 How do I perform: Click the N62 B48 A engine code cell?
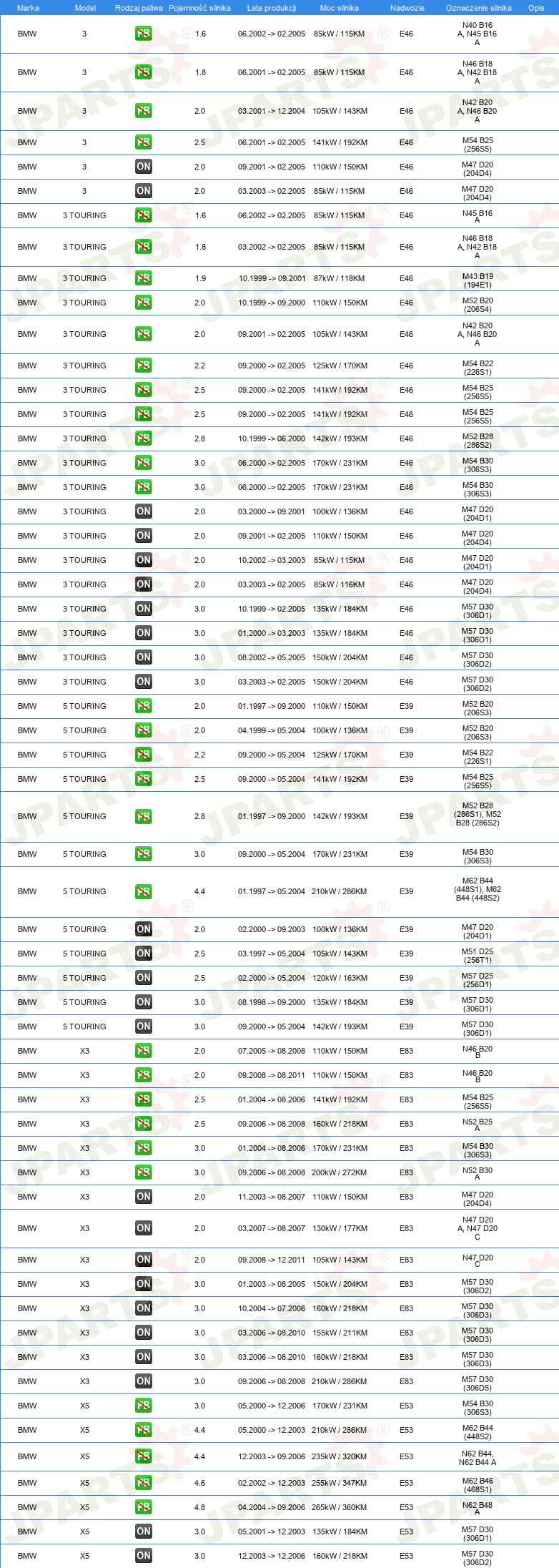(478, 1508)
